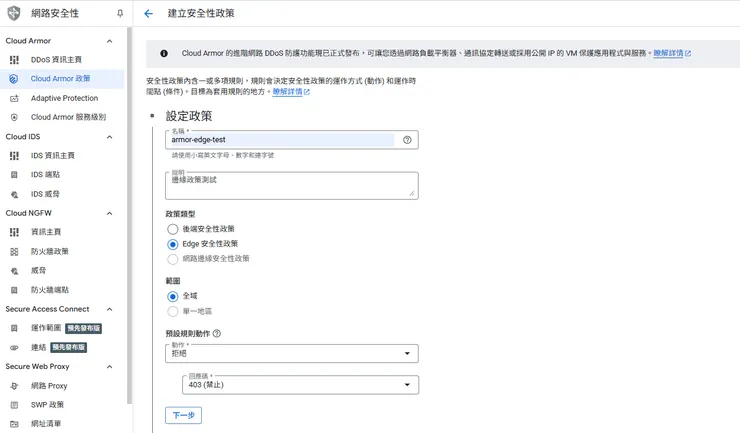Viewport: 740px width, 433px height.
Task: Collapse the Secure Web Proxy section
Action: pos(109,367)
